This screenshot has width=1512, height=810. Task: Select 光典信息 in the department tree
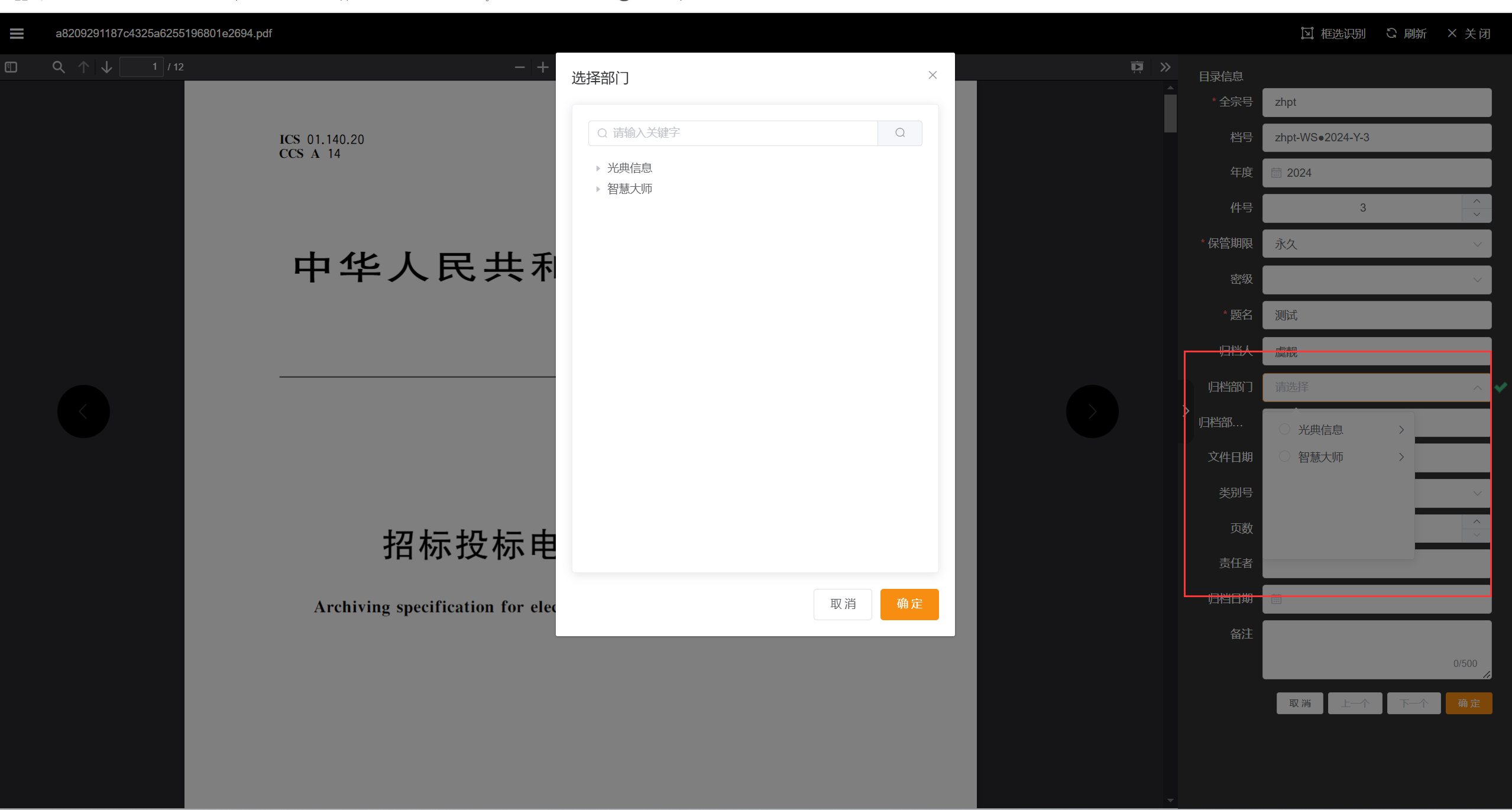click(x=630, y=169)
